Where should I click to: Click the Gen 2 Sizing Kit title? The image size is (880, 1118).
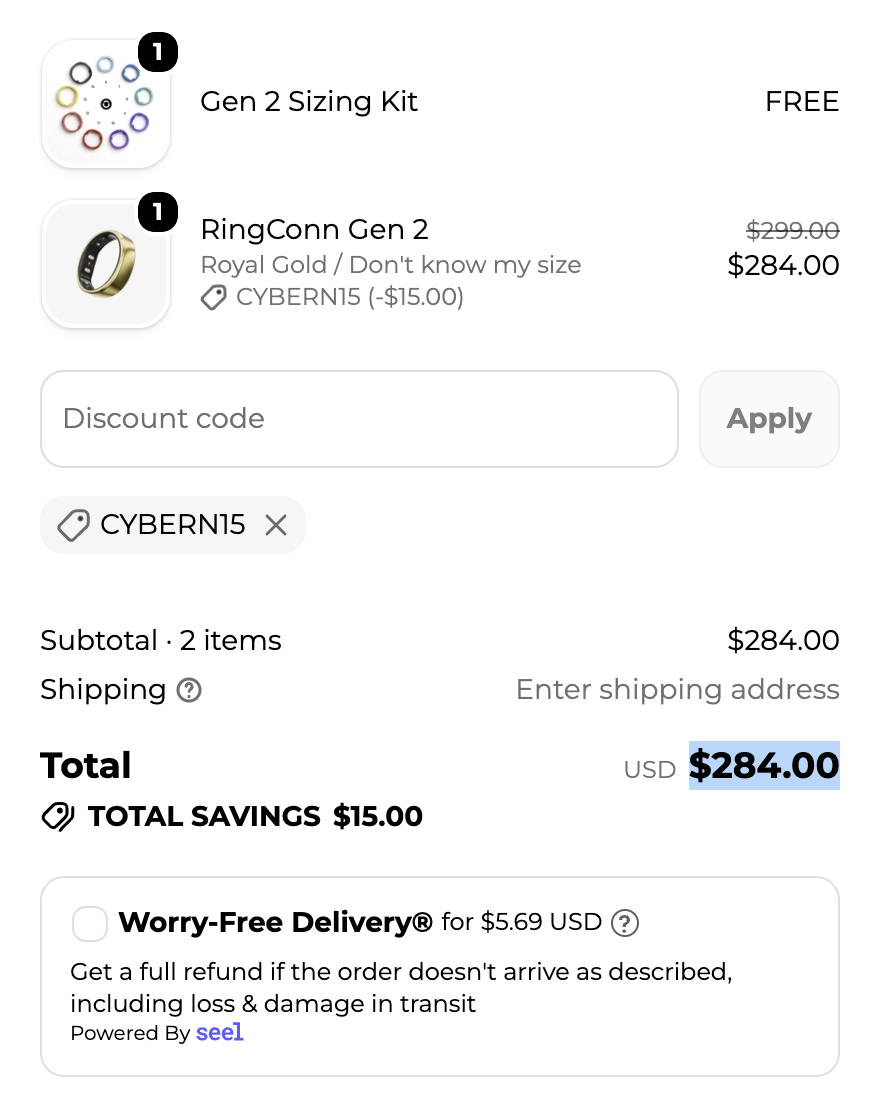coord(309,101)
